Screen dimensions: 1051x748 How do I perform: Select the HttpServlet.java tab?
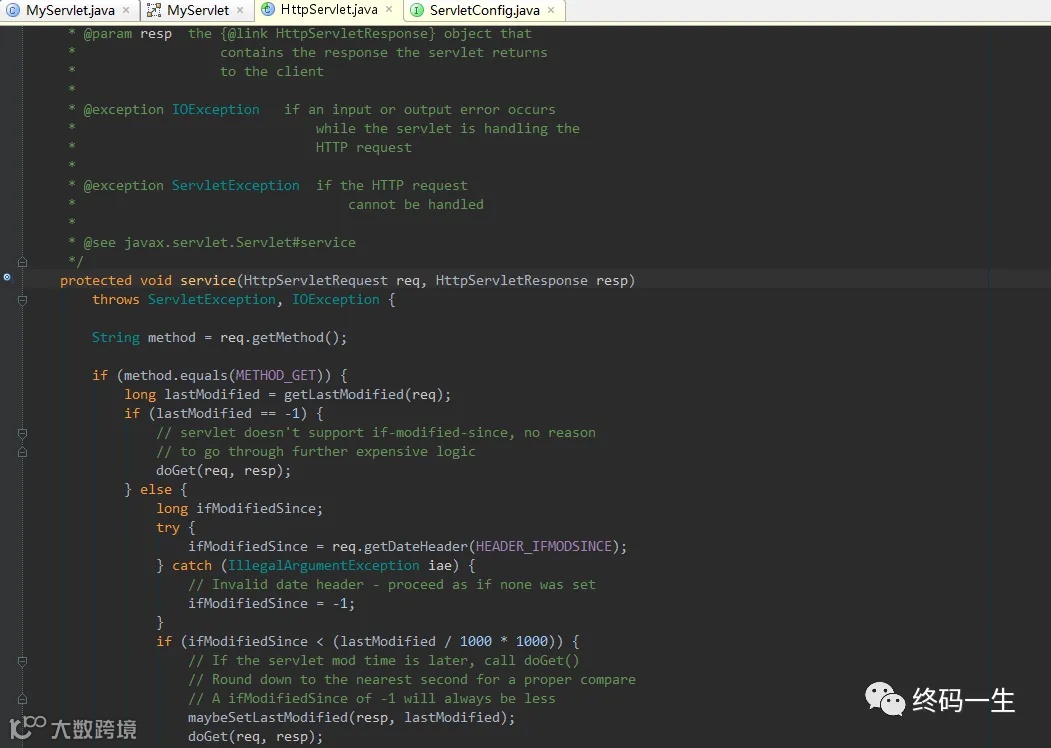328,9
